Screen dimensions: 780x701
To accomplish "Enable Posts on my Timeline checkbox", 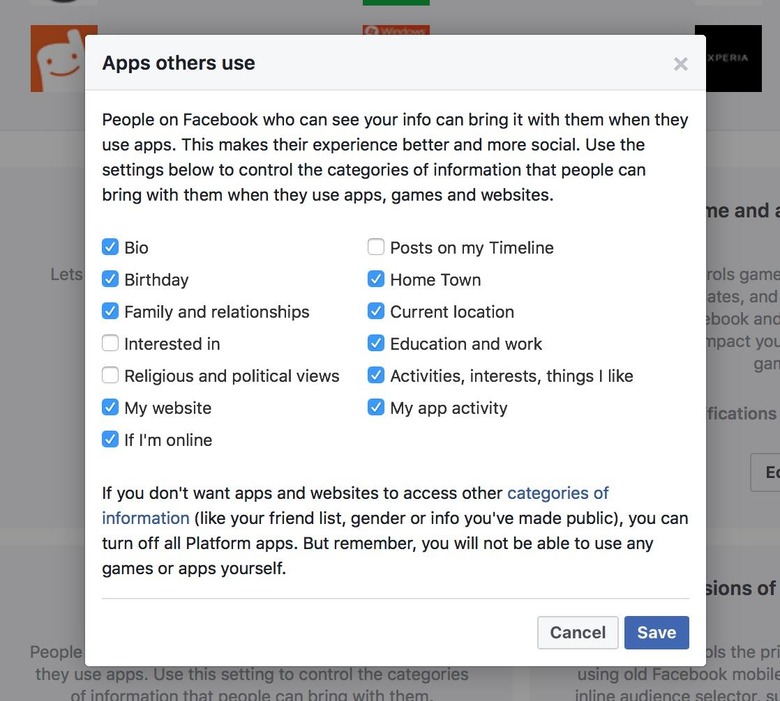I will click(376, 248).
